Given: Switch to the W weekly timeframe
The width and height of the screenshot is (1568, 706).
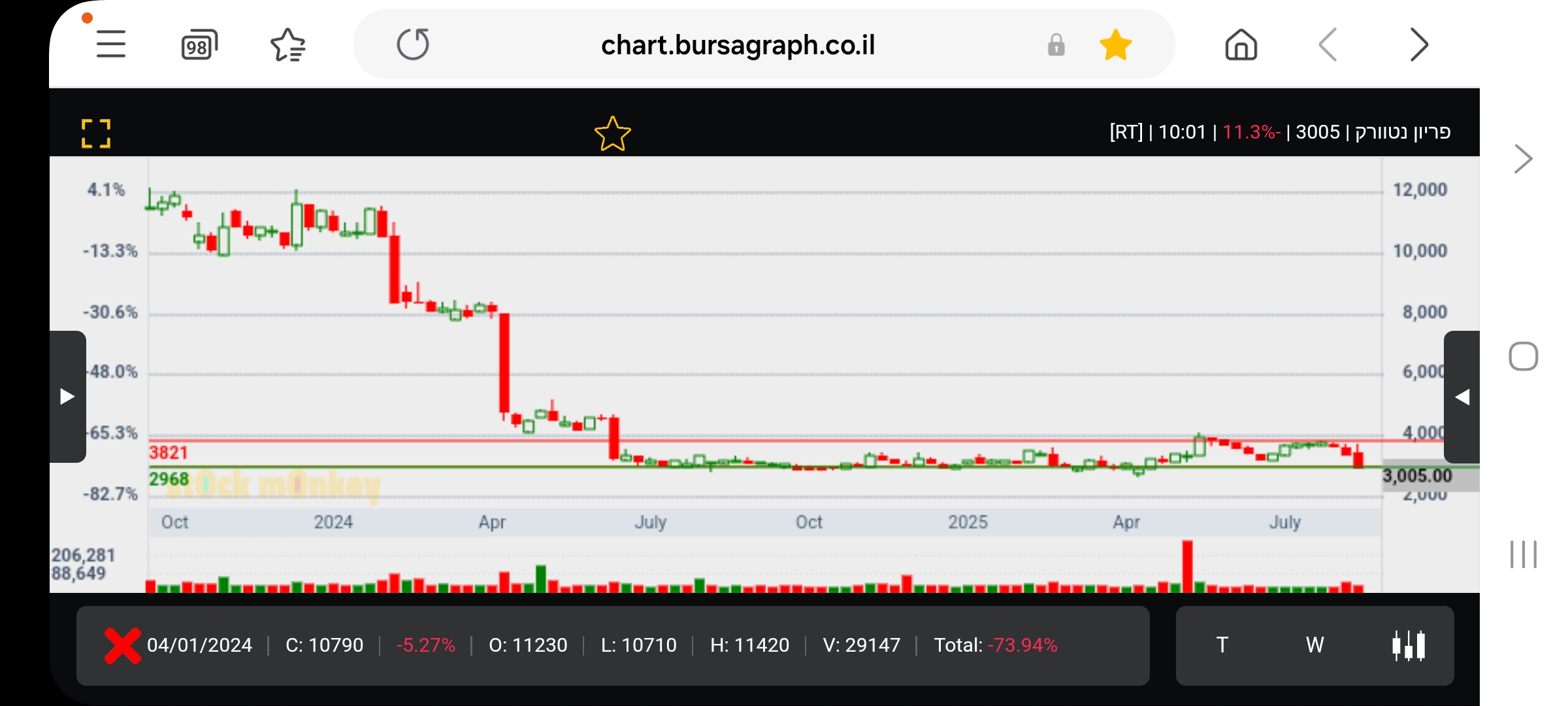Looking at the screenshot, I should 1315,645.
